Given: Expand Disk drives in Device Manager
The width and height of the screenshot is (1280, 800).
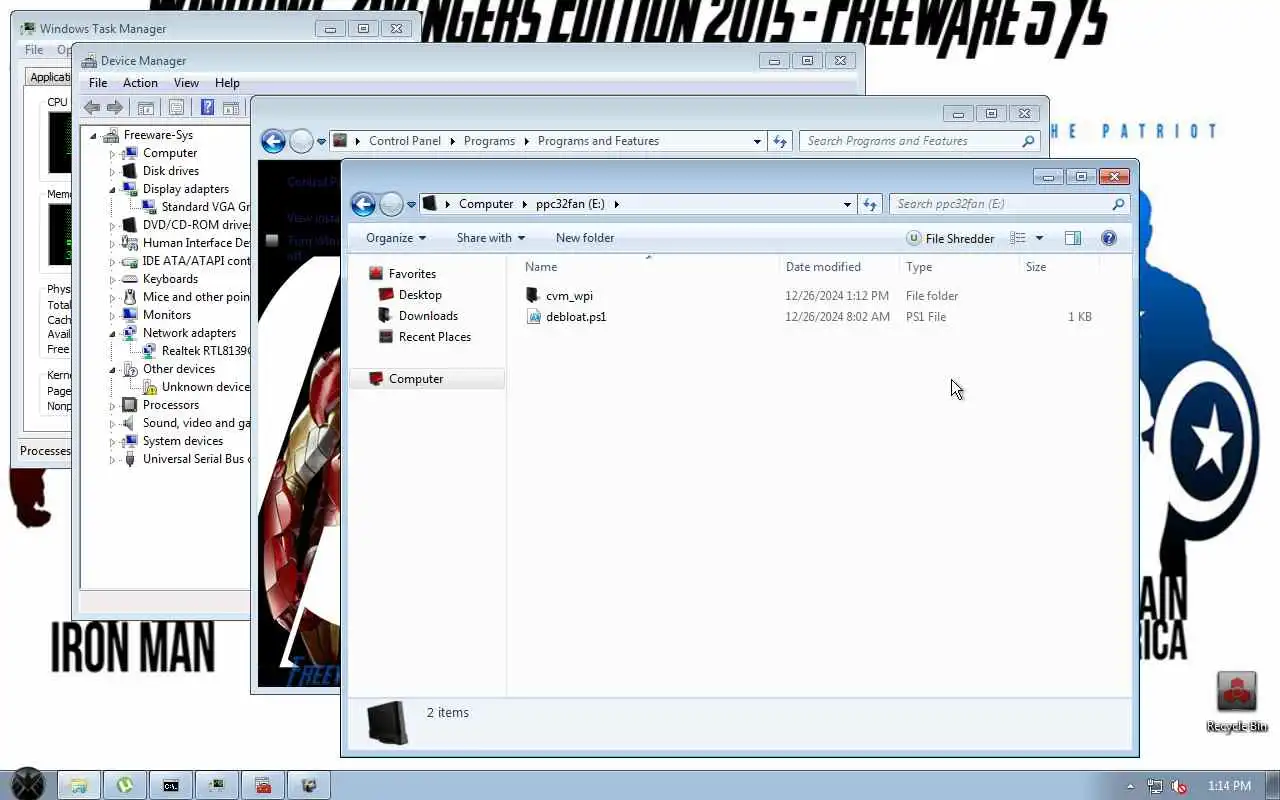Looking at the screenshot, I should (x=113, y=171).
